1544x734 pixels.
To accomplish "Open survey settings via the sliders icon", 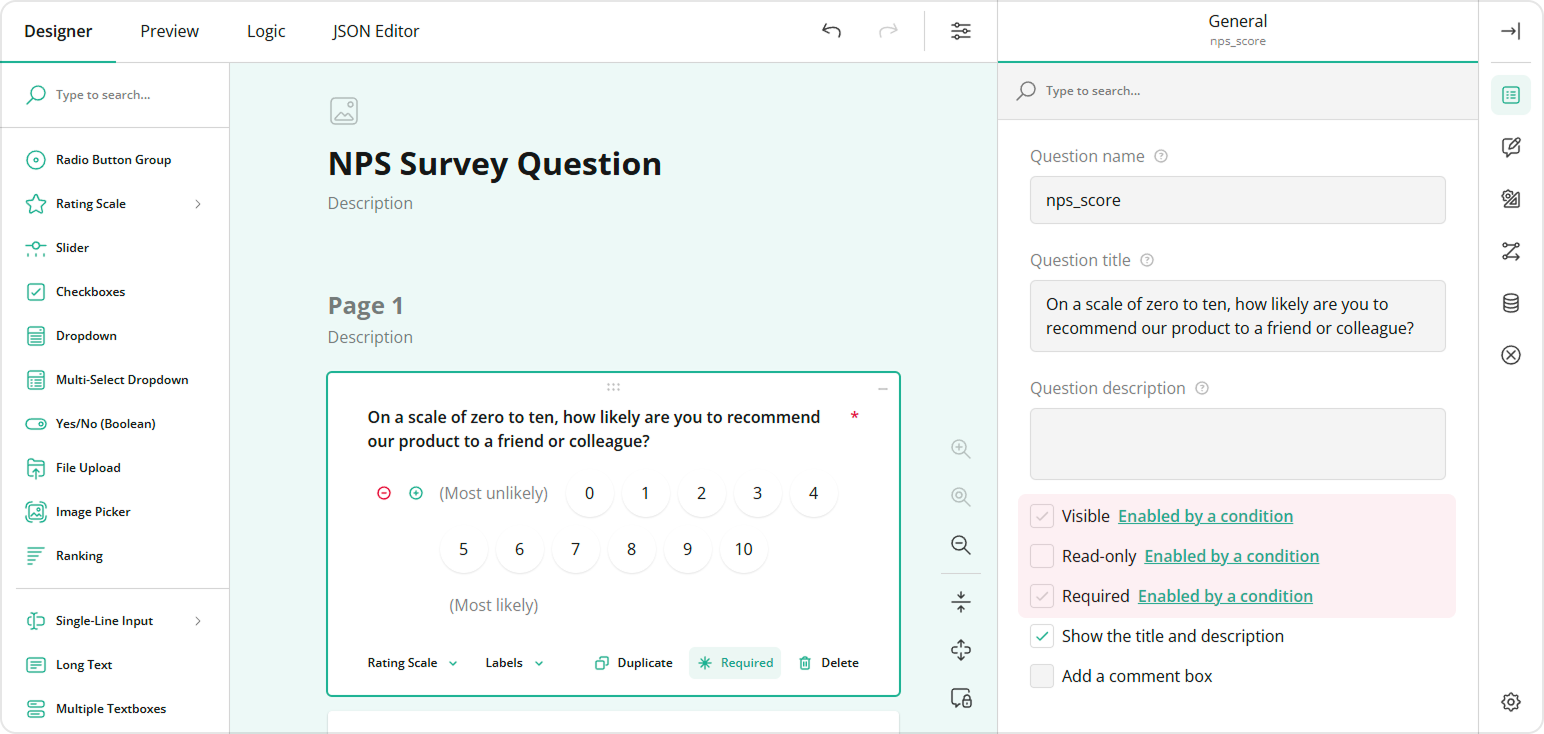I will 960,31.
